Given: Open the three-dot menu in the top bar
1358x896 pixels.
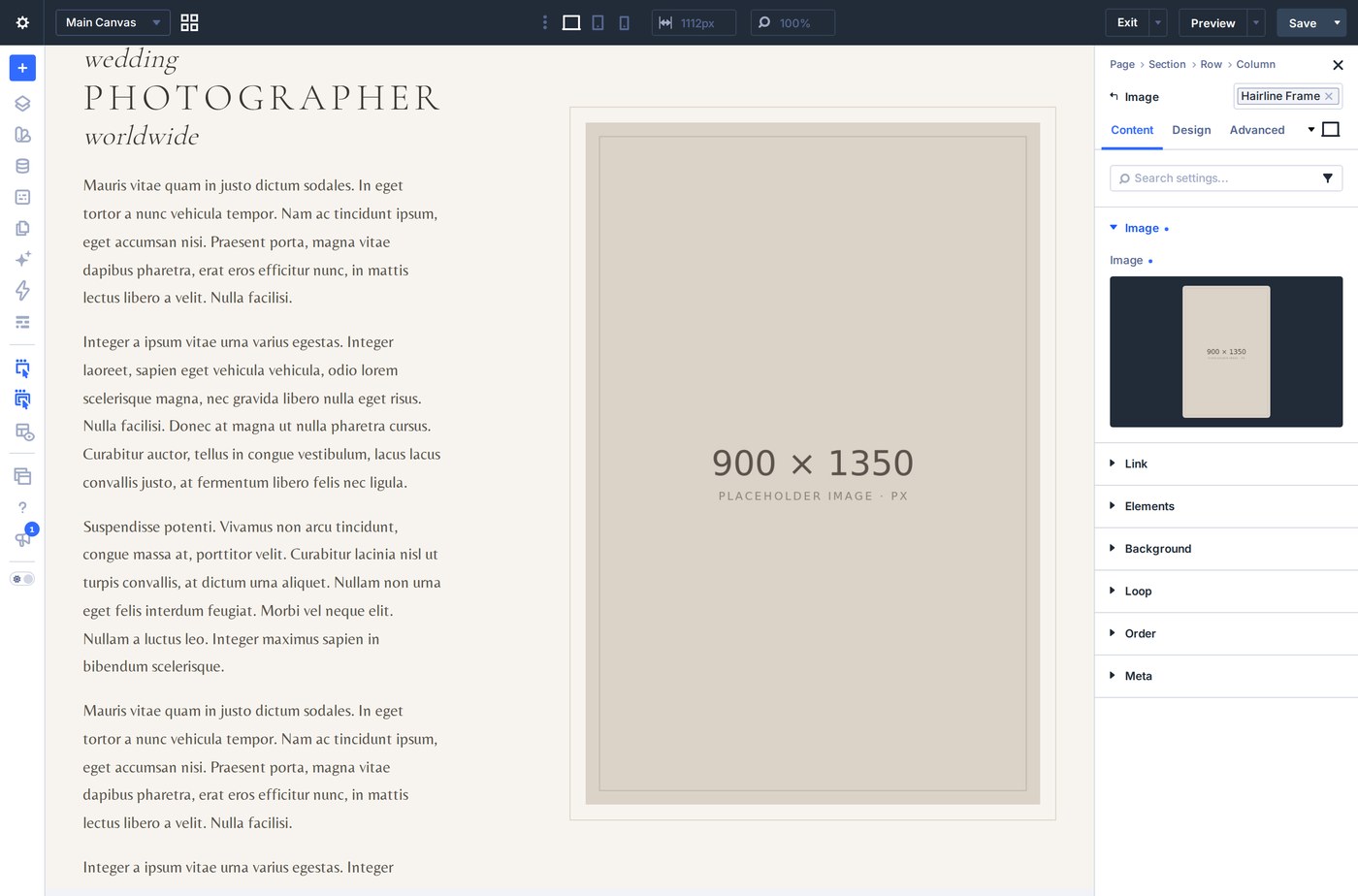Looking at the screenshot, I should [544, 22].
